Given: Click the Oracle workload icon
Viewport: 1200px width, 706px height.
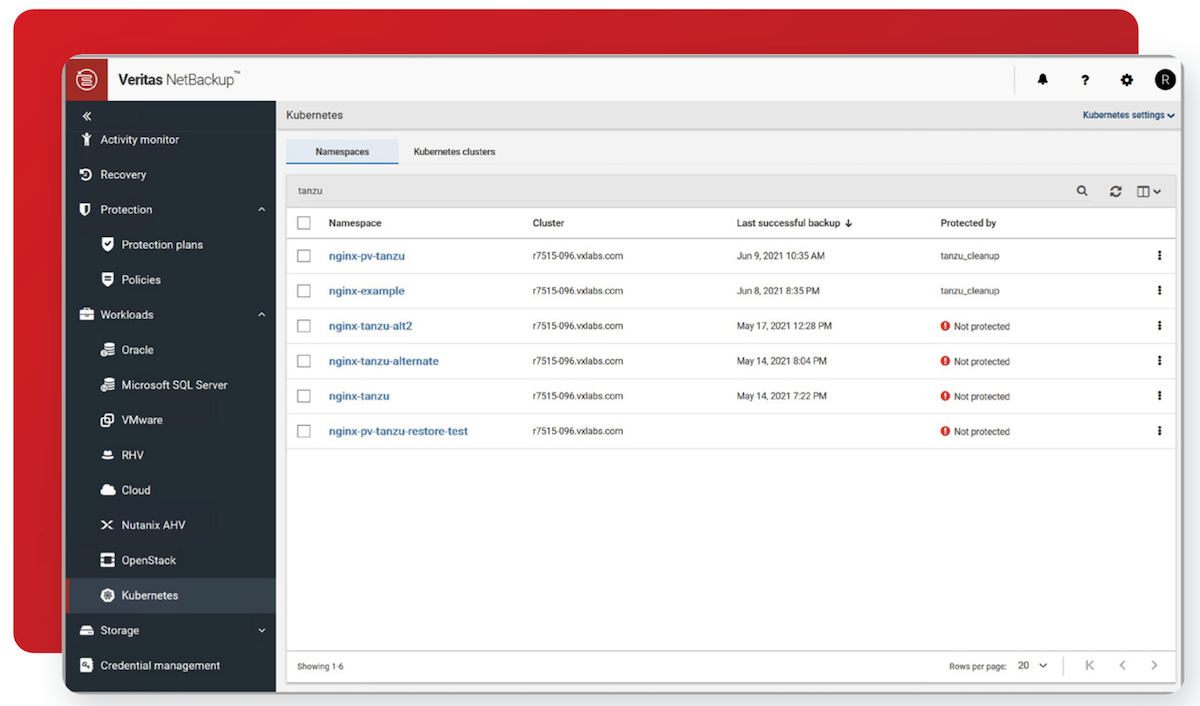Looking at the screenshot, I should 108,350.
